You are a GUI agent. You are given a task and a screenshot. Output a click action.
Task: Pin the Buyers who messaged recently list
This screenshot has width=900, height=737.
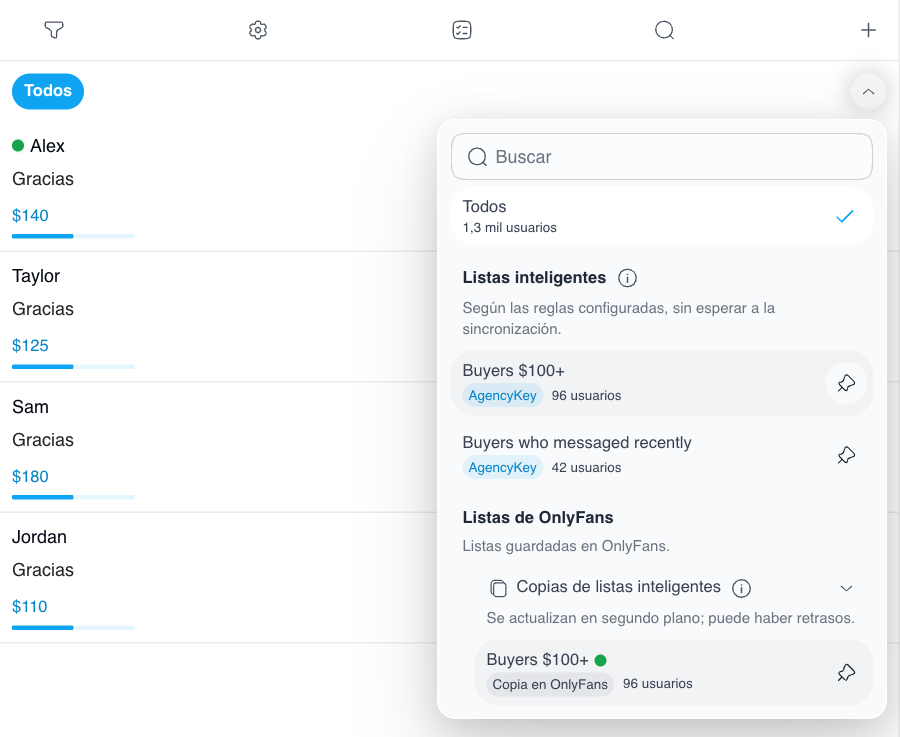[846, 455]
